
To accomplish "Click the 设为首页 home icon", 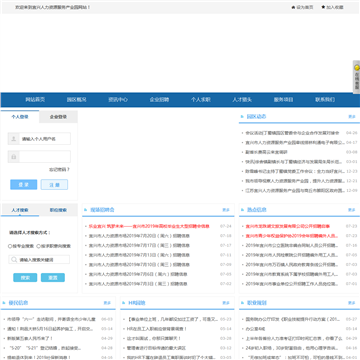I will (293, 7).
